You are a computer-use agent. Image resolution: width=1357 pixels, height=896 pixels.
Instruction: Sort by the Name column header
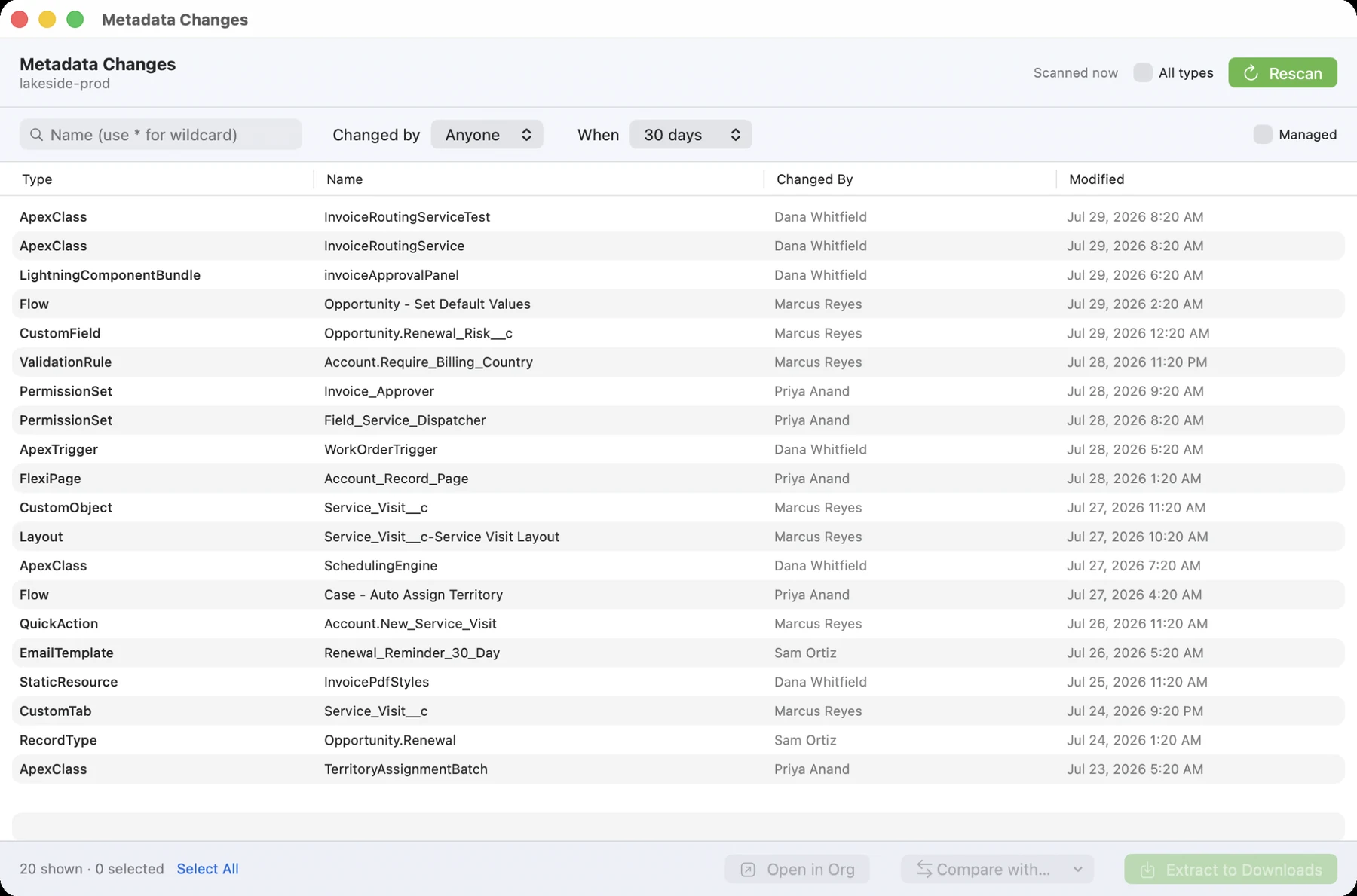point(345,179)
